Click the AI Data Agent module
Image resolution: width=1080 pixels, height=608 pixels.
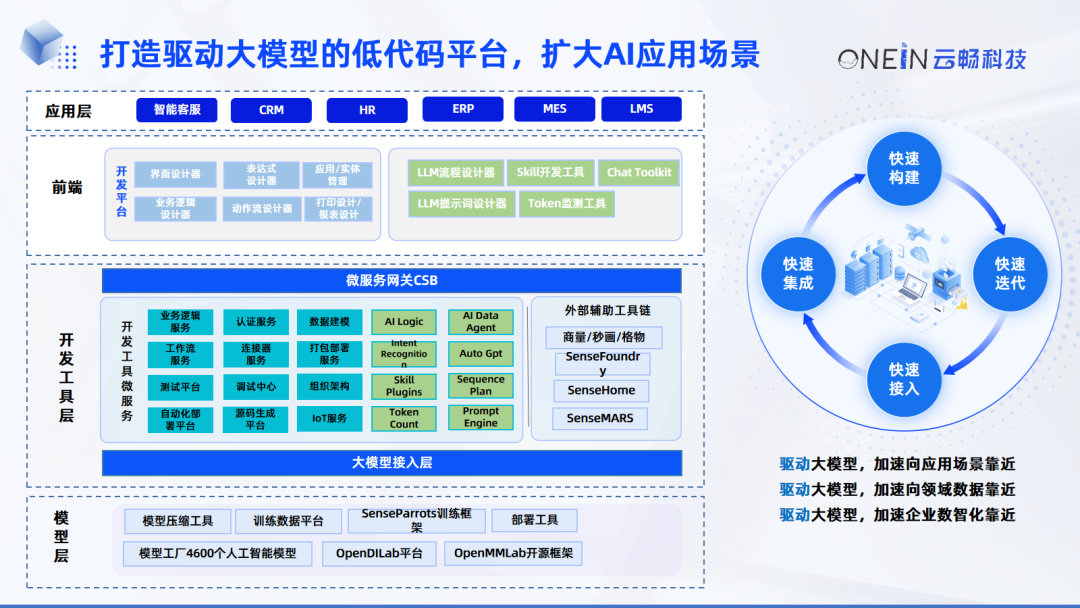(x=480, y=322)
